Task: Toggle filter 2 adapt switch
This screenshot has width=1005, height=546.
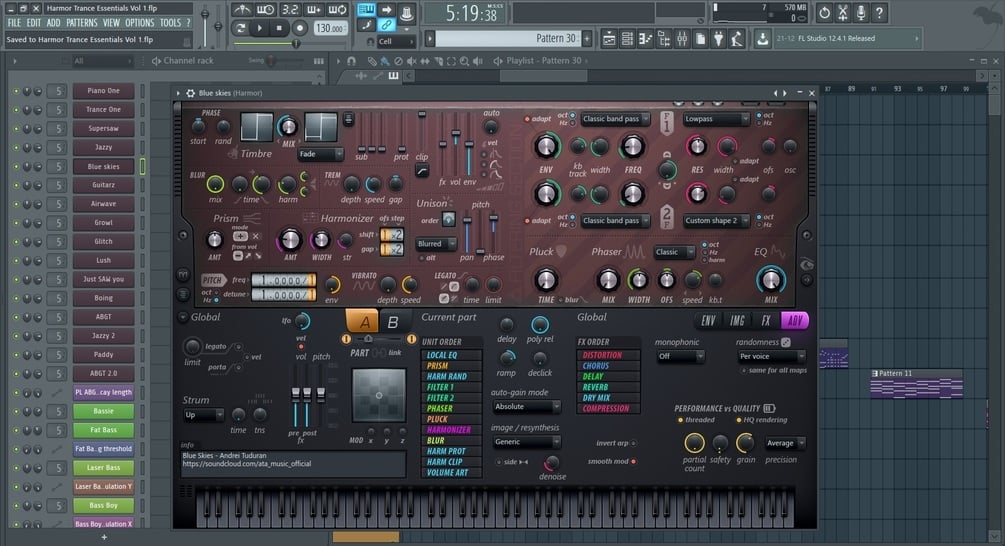Action: (527, 221)
